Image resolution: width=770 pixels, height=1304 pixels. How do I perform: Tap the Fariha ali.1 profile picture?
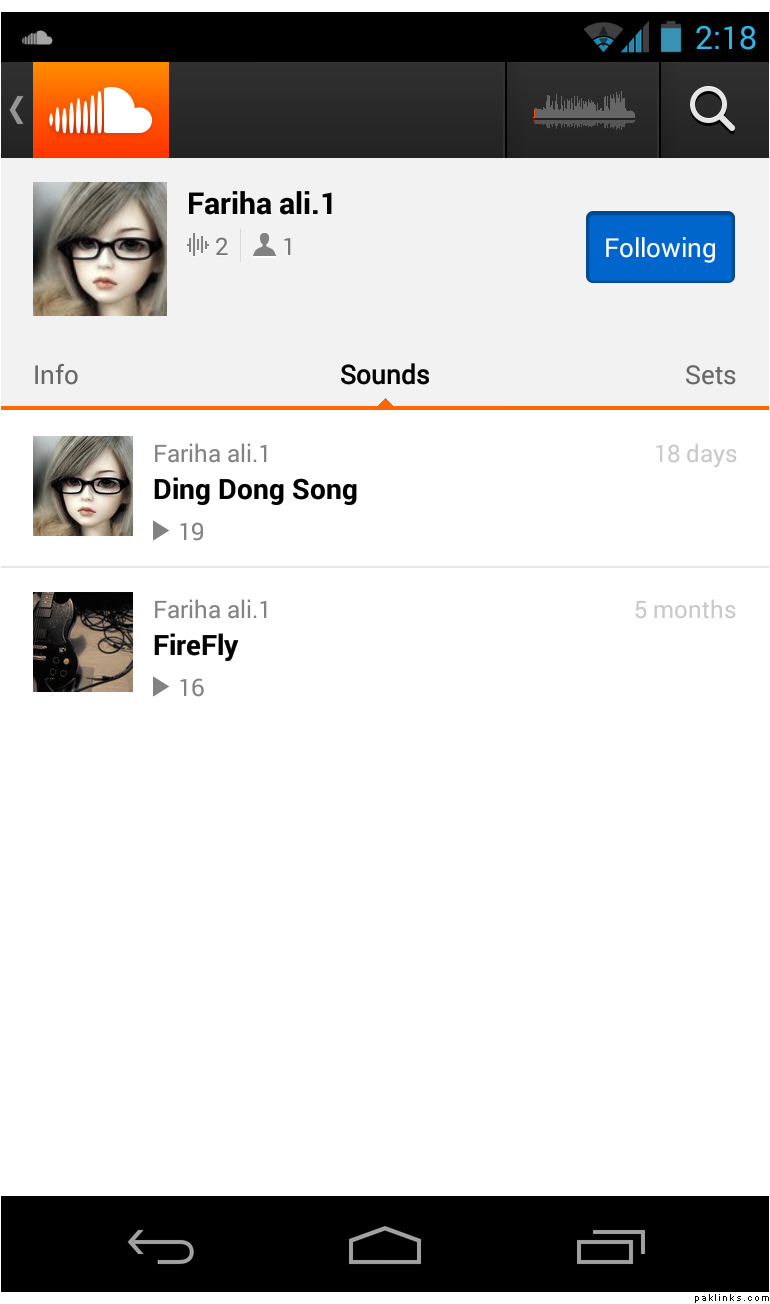point(100,249)
